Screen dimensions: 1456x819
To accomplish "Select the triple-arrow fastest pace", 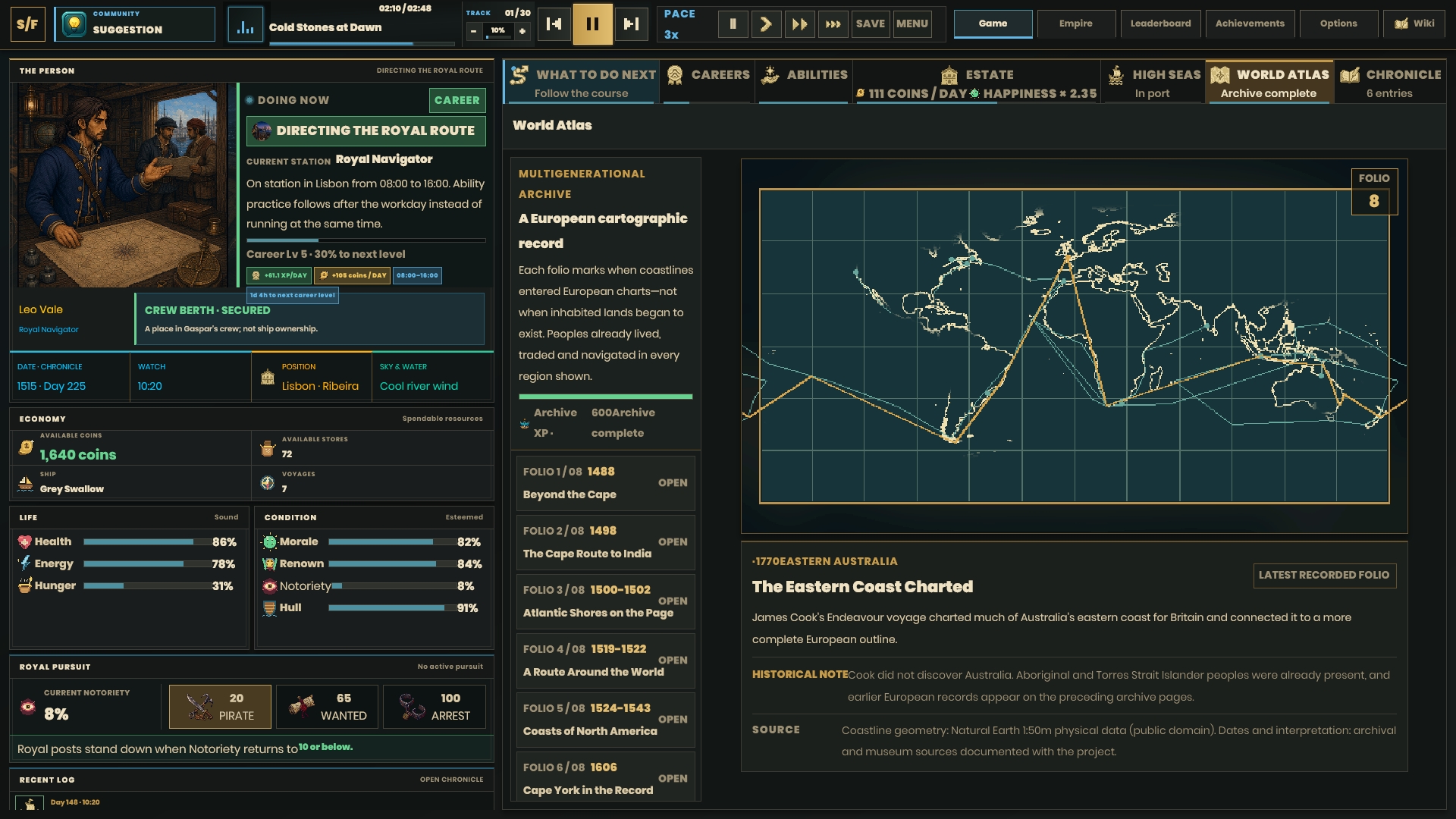I will point(833,24).
